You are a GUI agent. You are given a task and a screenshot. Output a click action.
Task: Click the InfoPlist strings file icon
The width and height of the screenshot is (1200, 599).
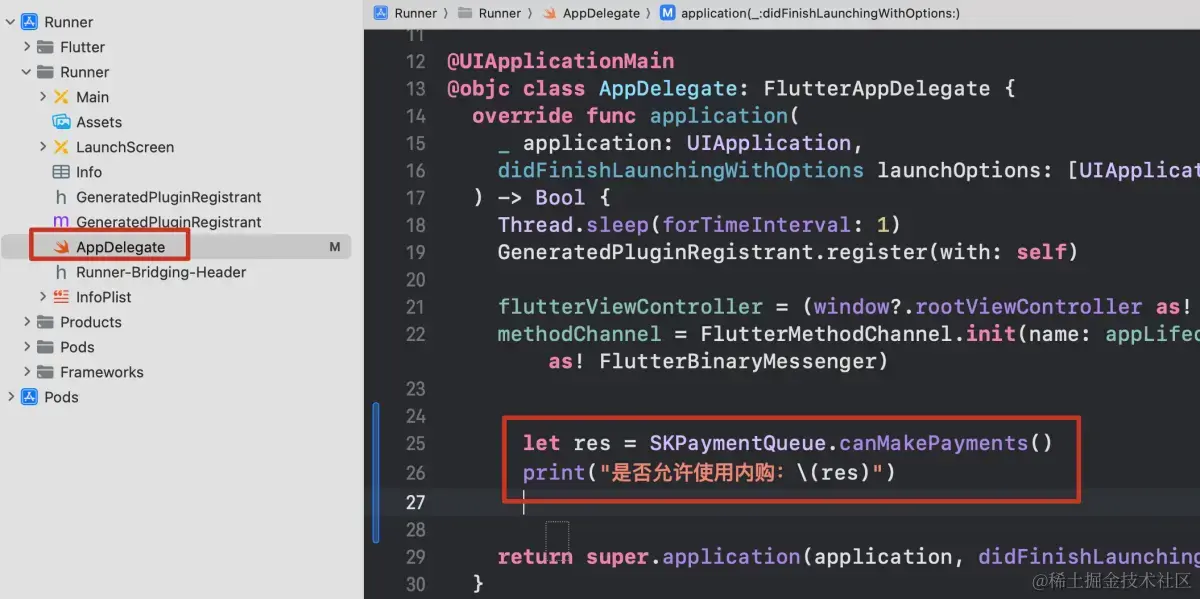point(61,297)
